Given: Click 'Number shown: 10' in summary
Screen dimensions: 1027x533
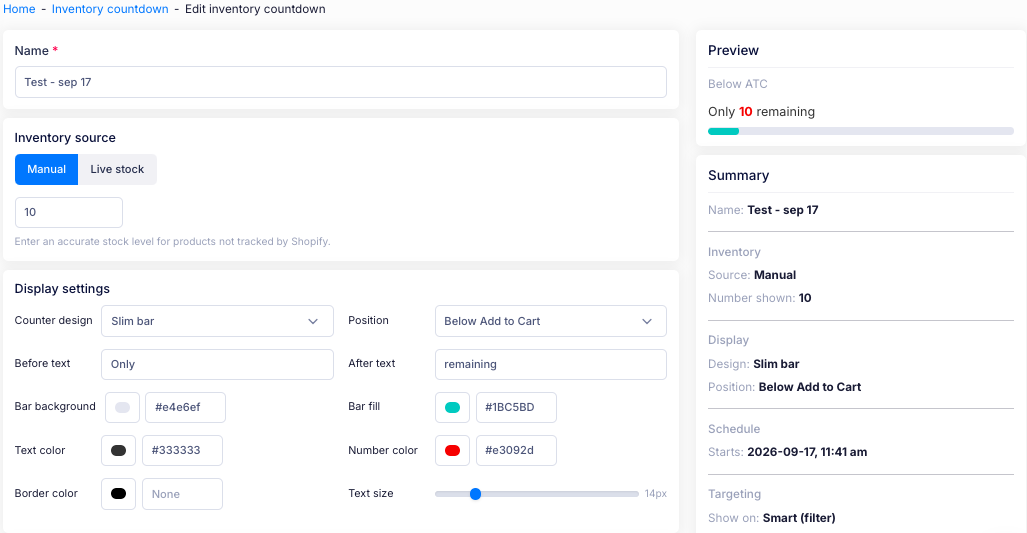Looking at the screenshot, I should [x=760, y=298].
